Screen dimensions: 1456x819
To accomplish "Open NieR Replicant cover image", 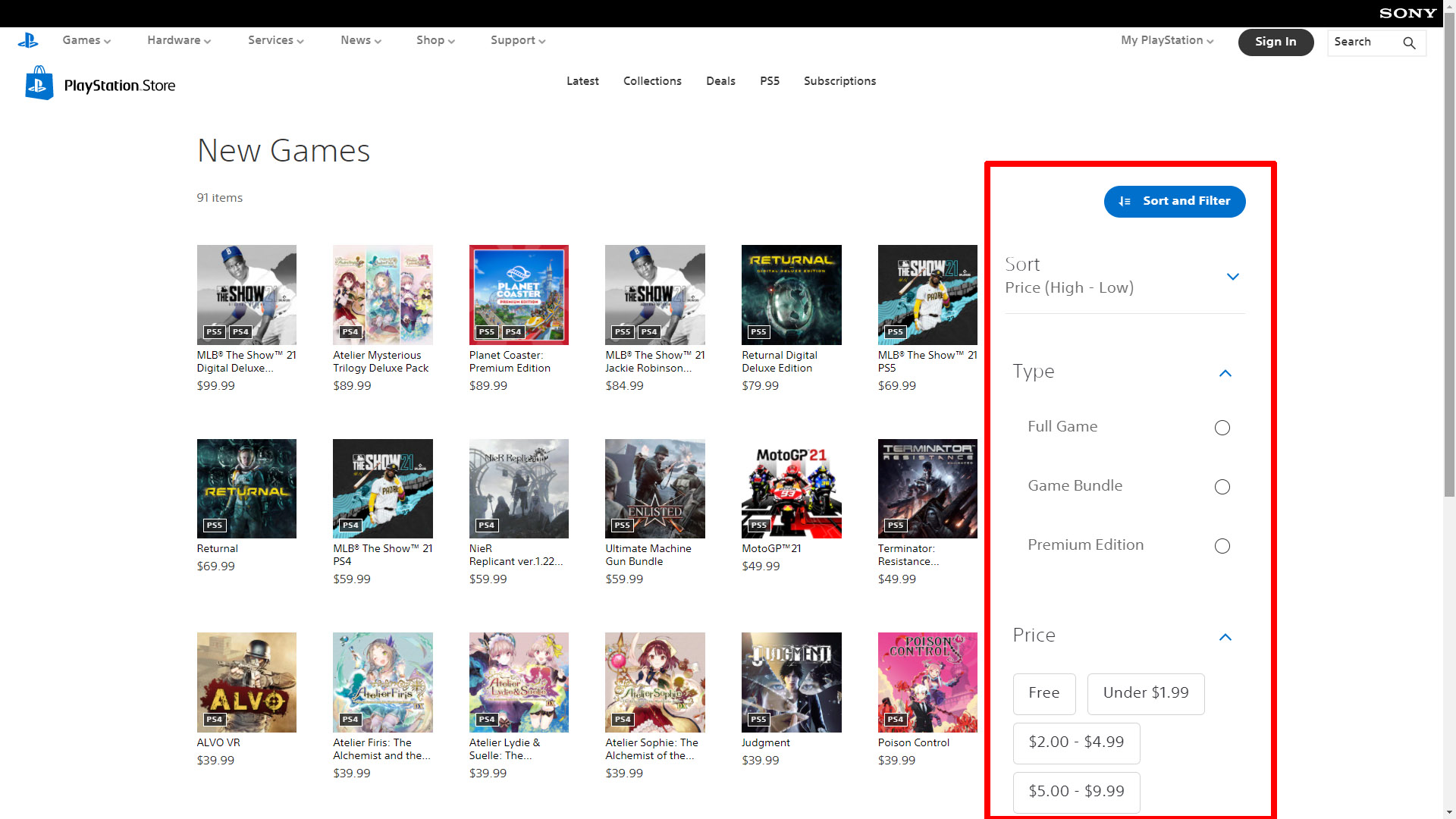I will 519,488.
